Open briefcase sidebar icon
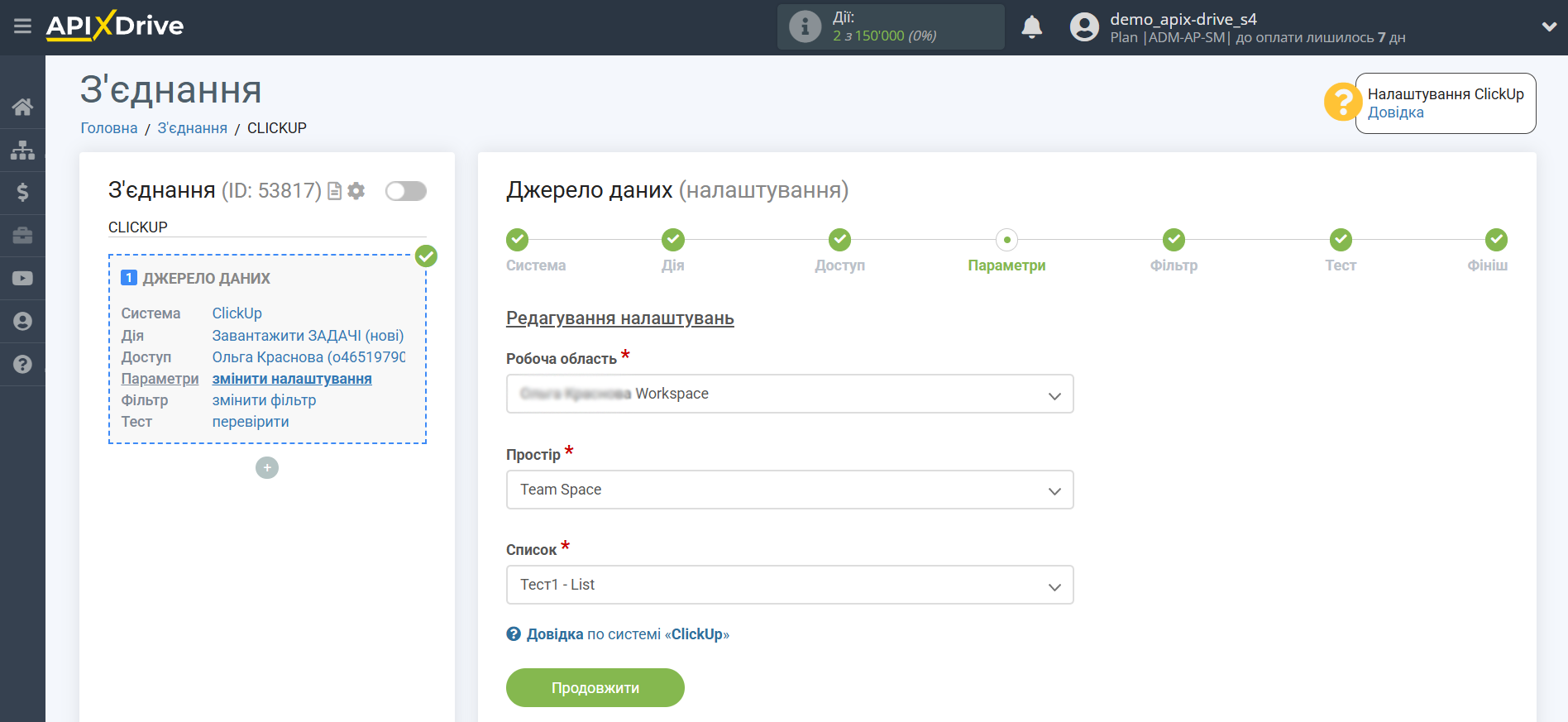This screenshot has width=1568, height=722. (22, 236)
